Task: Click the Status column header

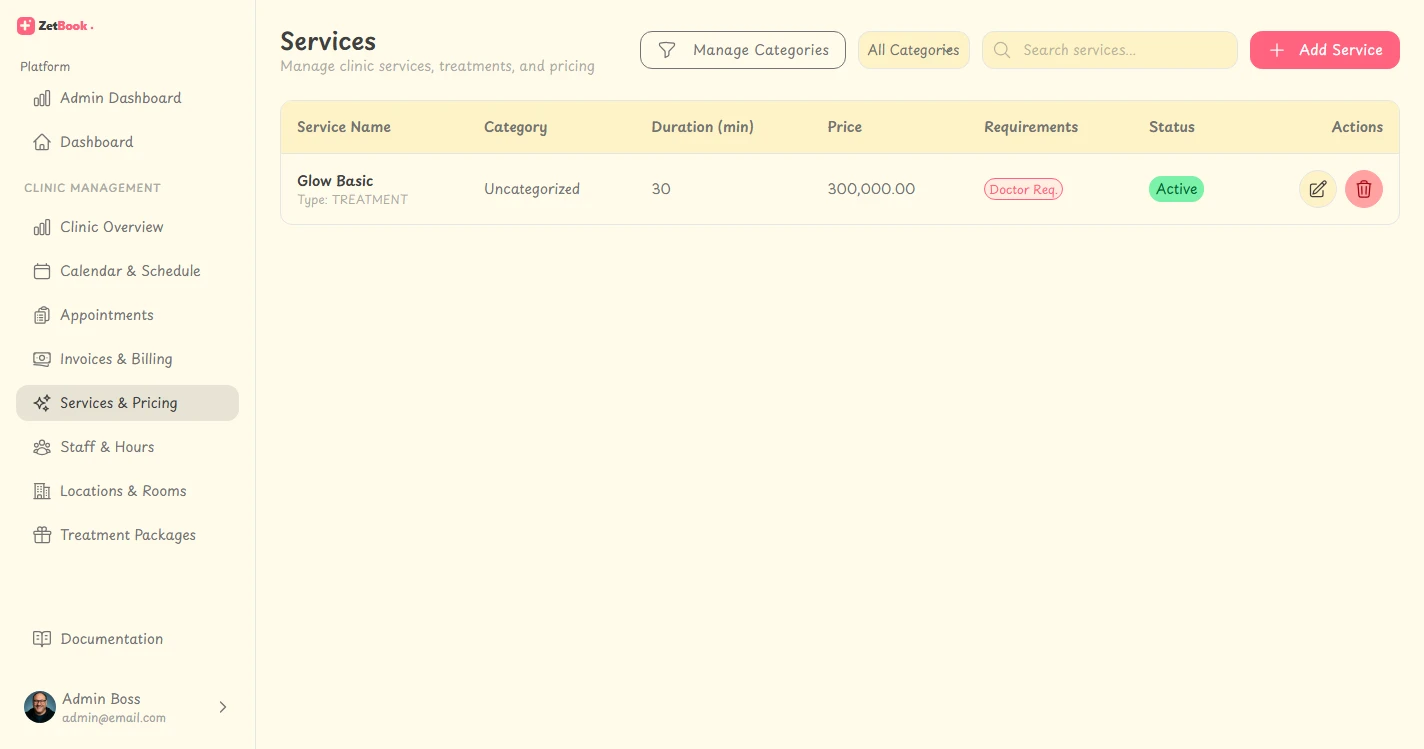Action: coord(1172,127)
